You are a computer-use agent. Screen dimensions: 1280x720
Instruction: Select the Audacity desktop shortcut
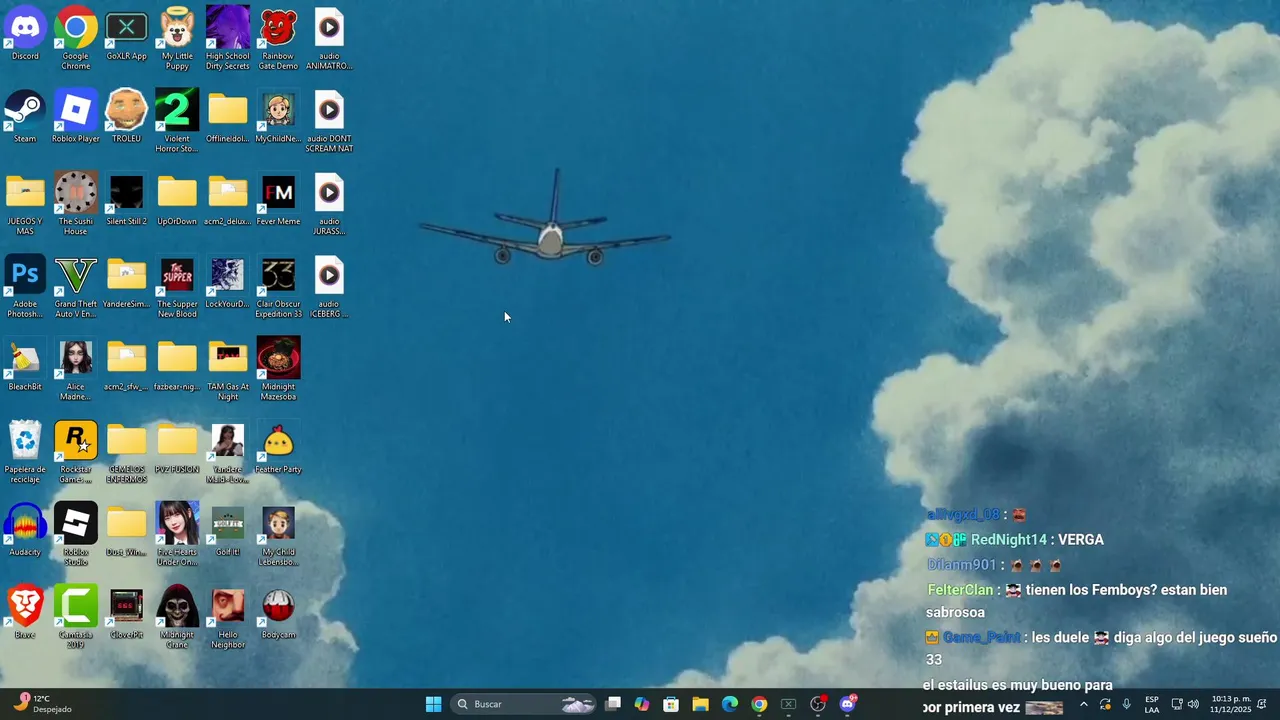pos(25,530)
